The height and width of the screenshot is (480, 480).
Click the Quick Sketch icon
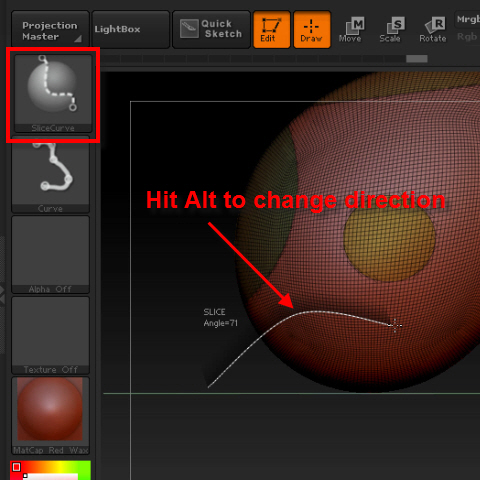point(189,29)
